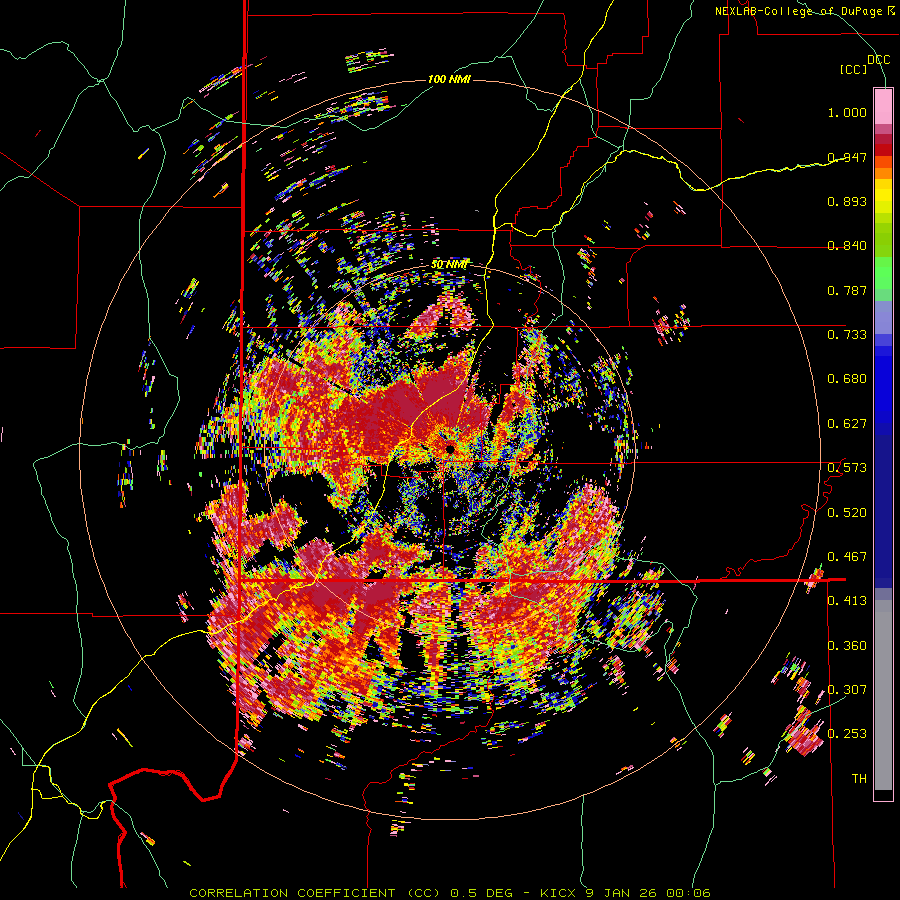Click the 0.307 legend value

pyautogui.click(x=847, y=690)
